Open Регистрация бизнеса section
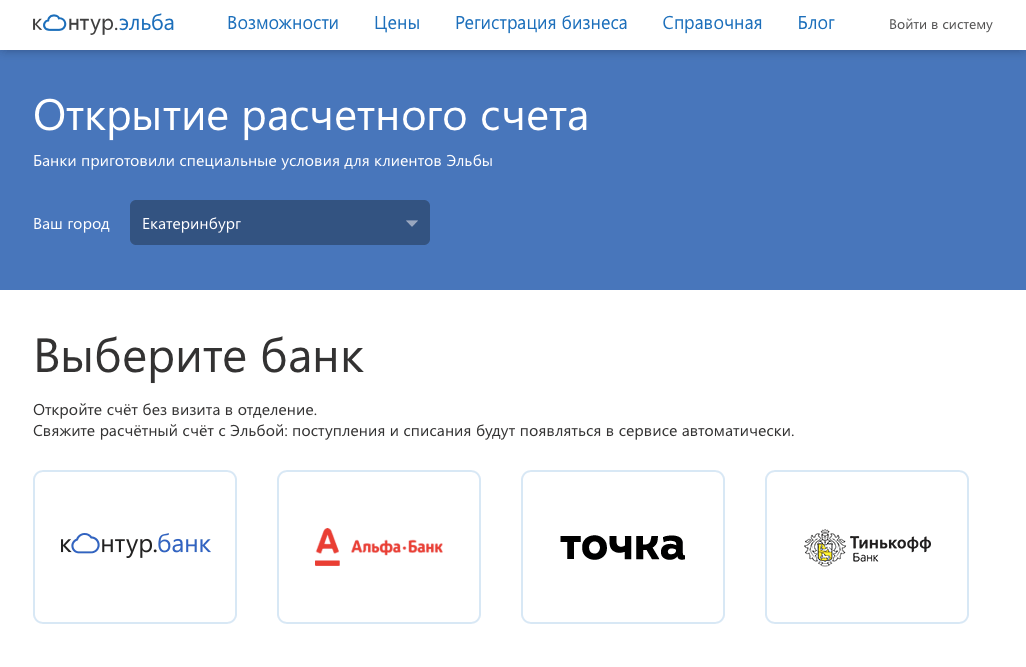The height and width of the screenshot is (667, 1026). [x=541, y=24]
